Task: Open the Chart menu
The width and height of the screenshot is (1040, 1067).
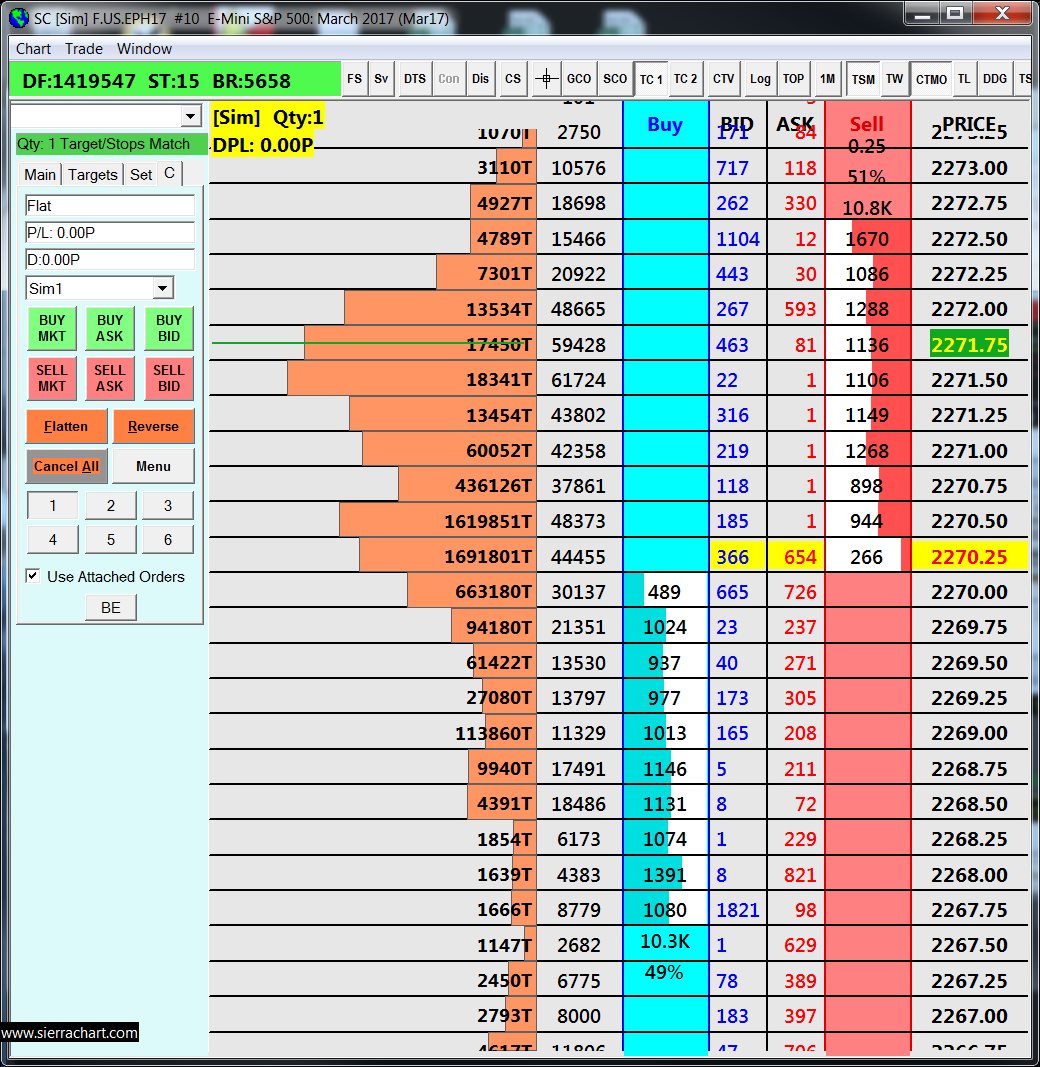Action: click(x=33, y=49)
